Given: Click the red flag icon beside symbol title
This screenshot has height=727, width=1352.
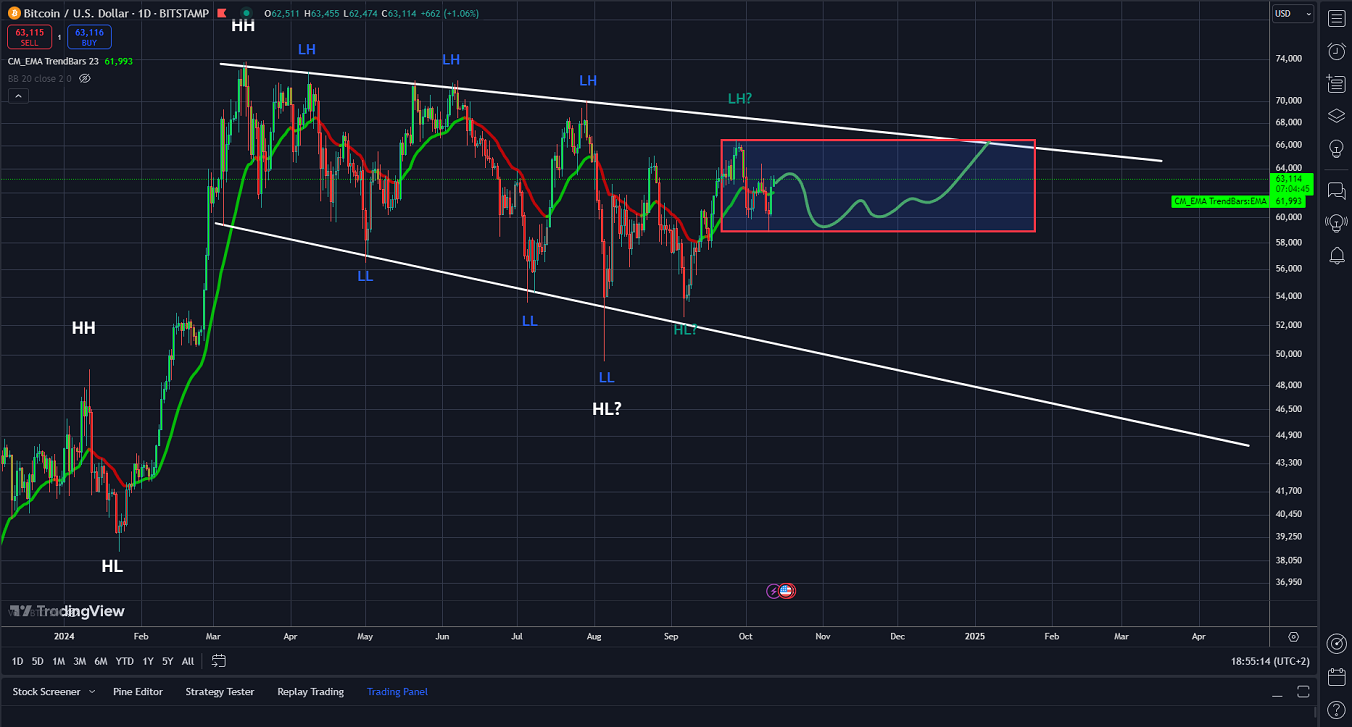Looking at the screenshot, I should (224, 13).
